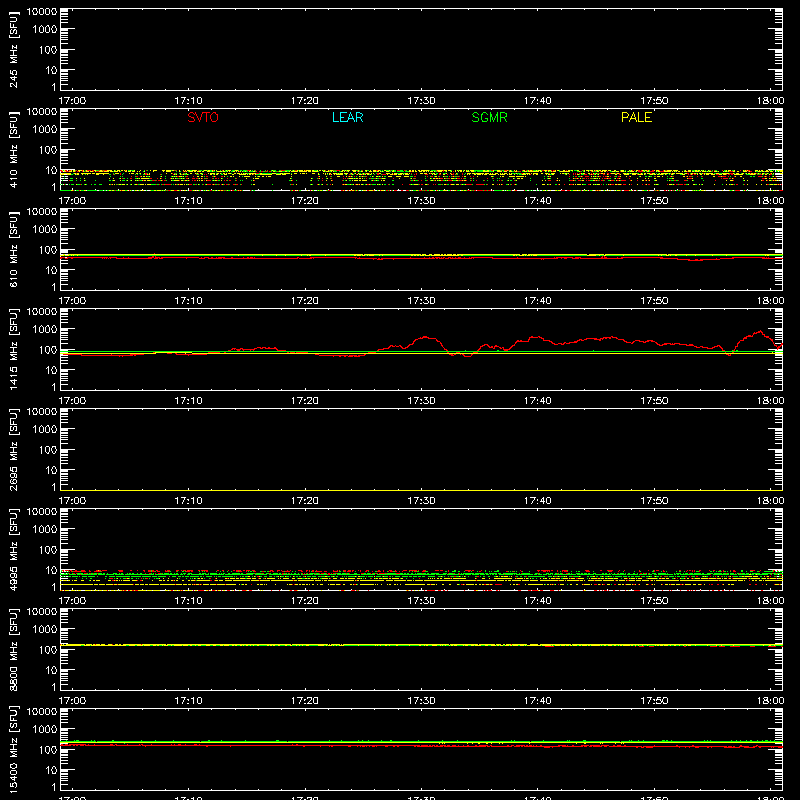Click the 1000 tick on 410 MHz panel
The width and height of the screenshot is (800, 800).
(45, 130)
